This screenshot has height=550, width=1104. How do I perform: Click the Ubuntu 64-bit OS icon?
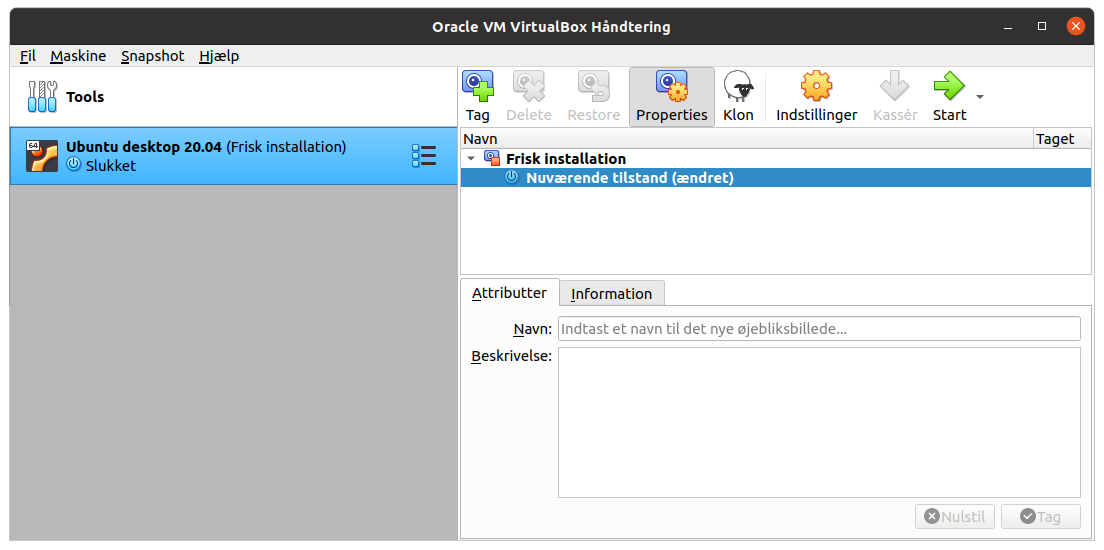42,156
